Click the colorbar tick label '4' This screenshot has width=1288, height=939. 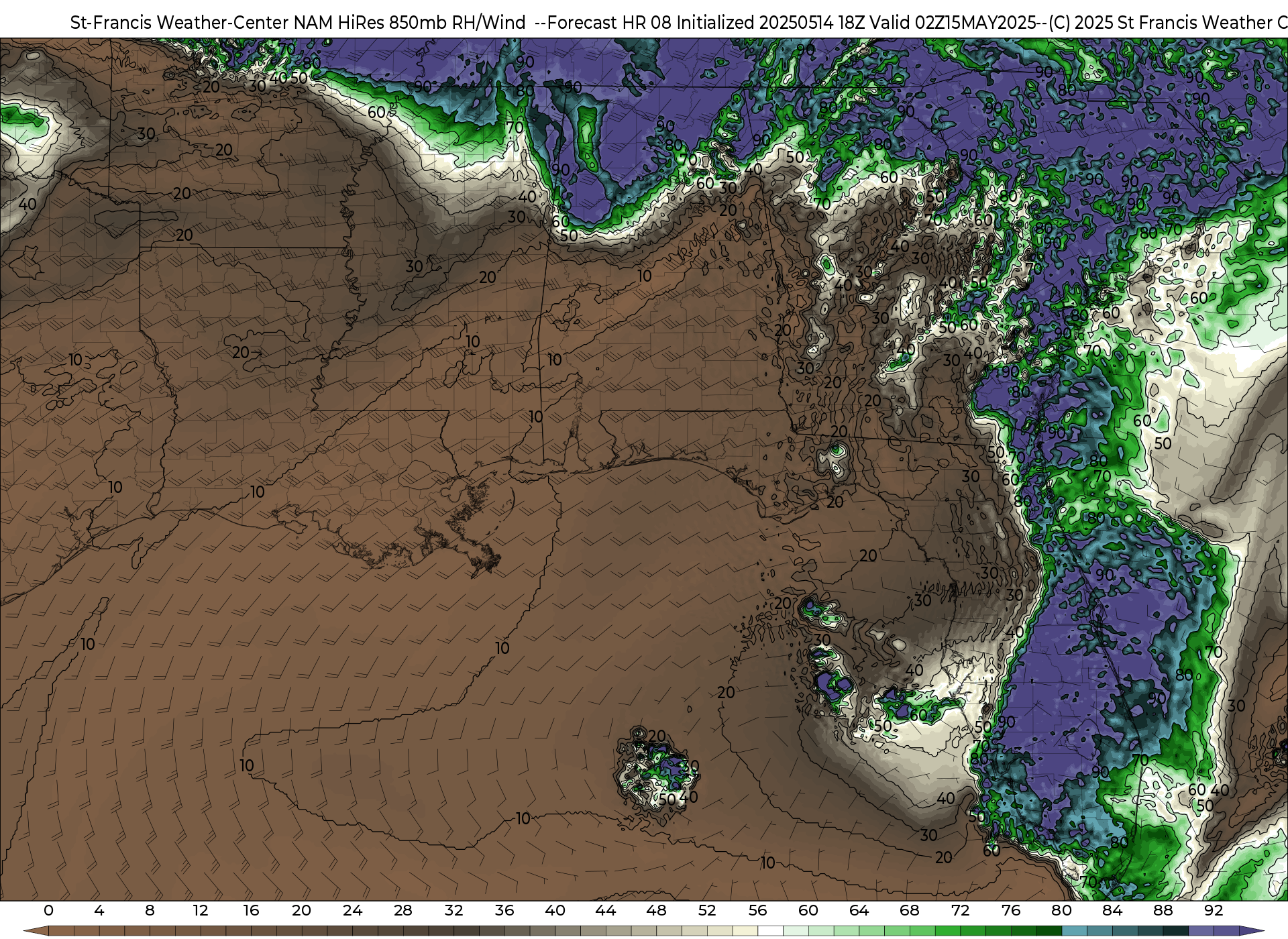coord(99,910)
